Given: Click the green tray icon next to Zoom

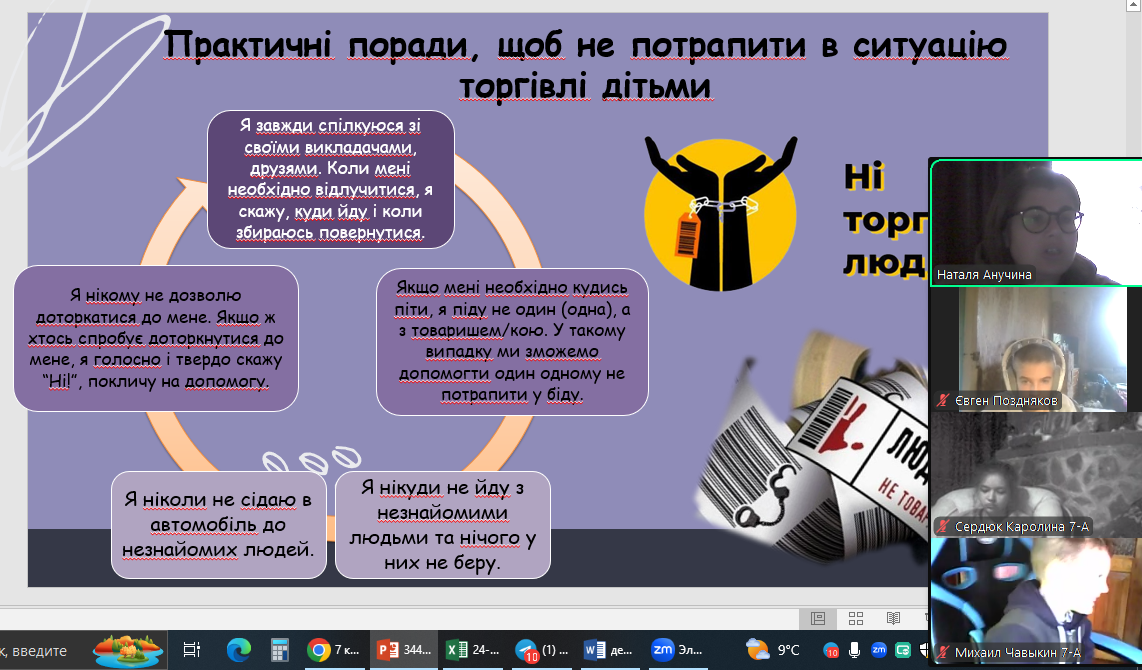Looking at the screenshot, I should (x=903, y=650).
